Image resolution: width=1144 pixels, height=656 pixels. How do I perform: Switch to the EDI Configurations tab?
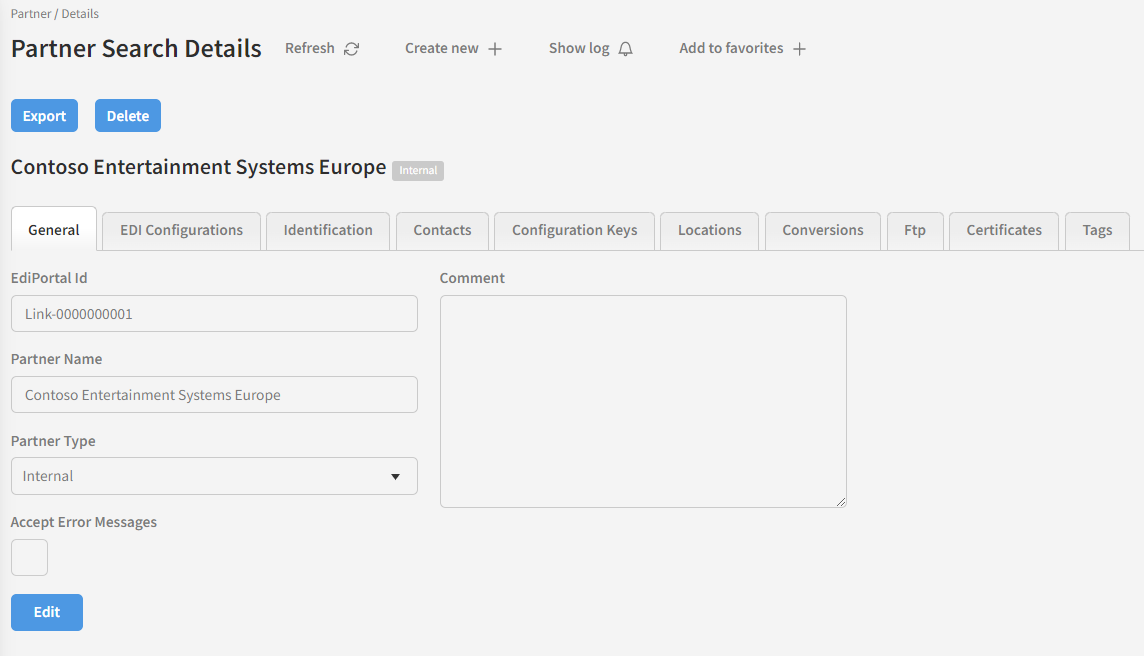181,230
